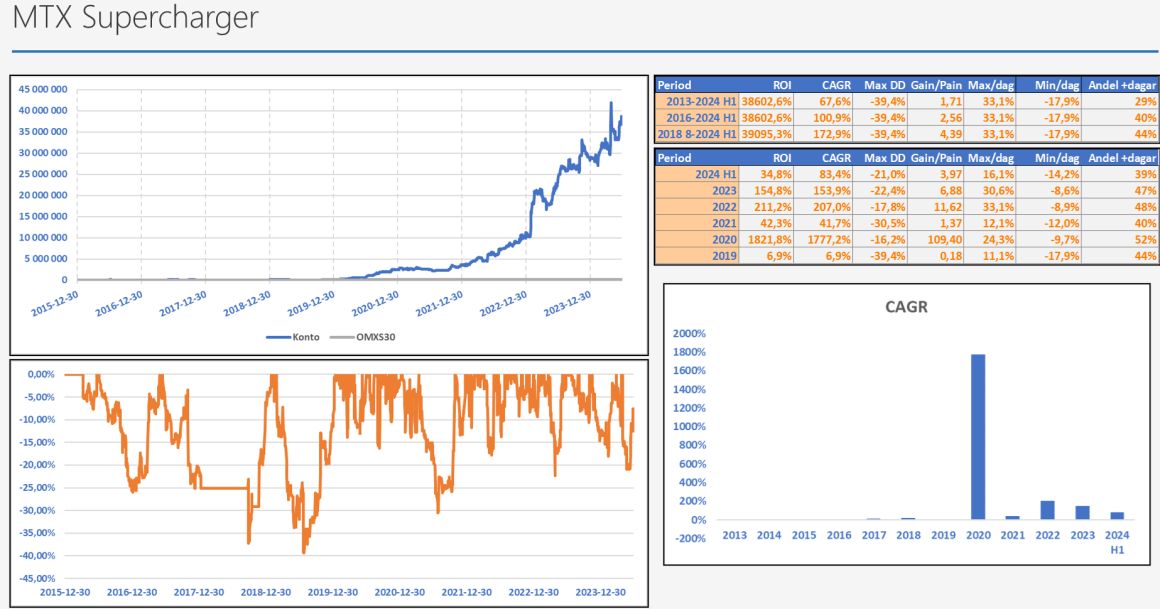The width and height of the screenshot is (1160, 609).
Task: Click CAGR value 67,6%
Action: pyautogui.click(x=835, y=101)
